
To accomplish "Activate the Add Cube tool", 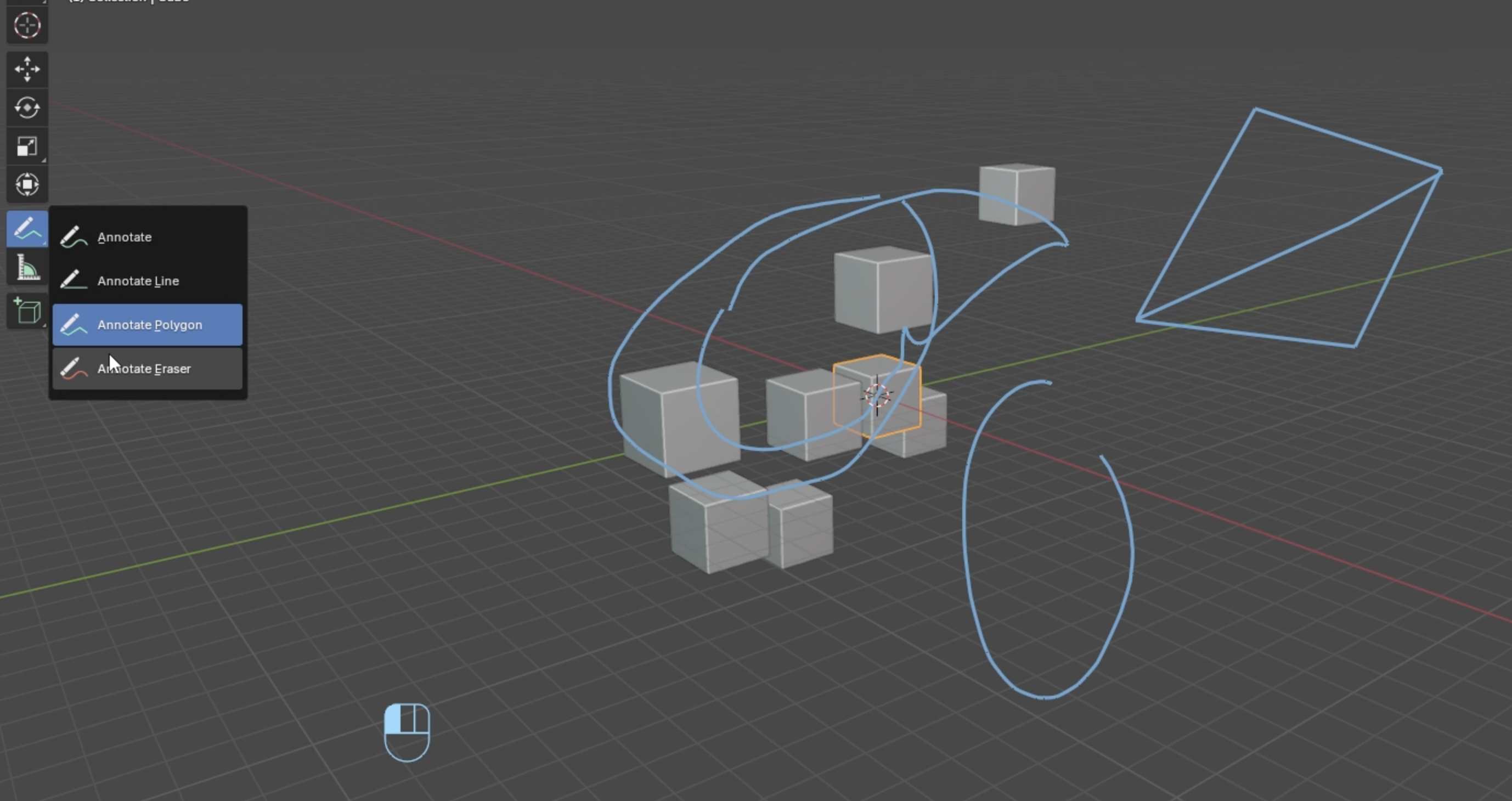I will point(27,311).
